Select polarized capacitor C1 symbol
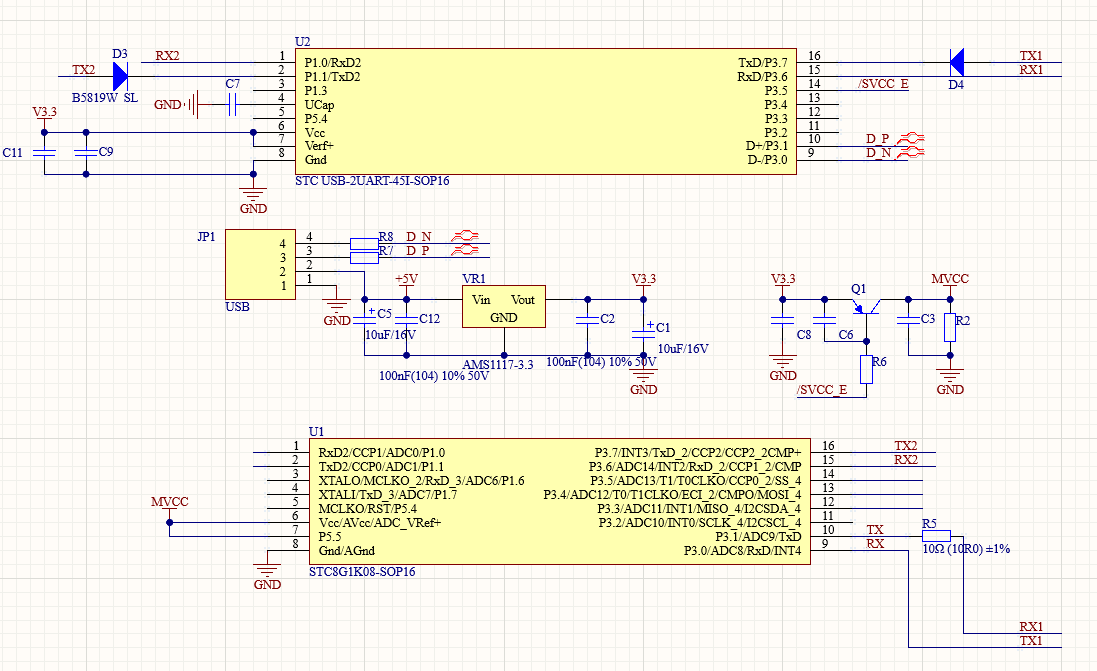Image resolution: width=1097 pixels, height=671 pixels. pyautogui.click(x=644, y=332)
